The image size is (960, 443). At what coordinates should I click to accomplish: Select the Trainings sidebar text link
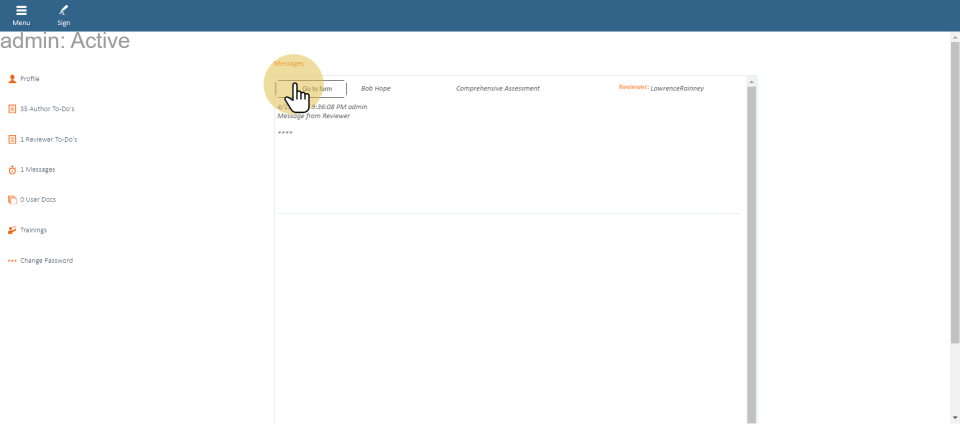click(x=34, y=230)
